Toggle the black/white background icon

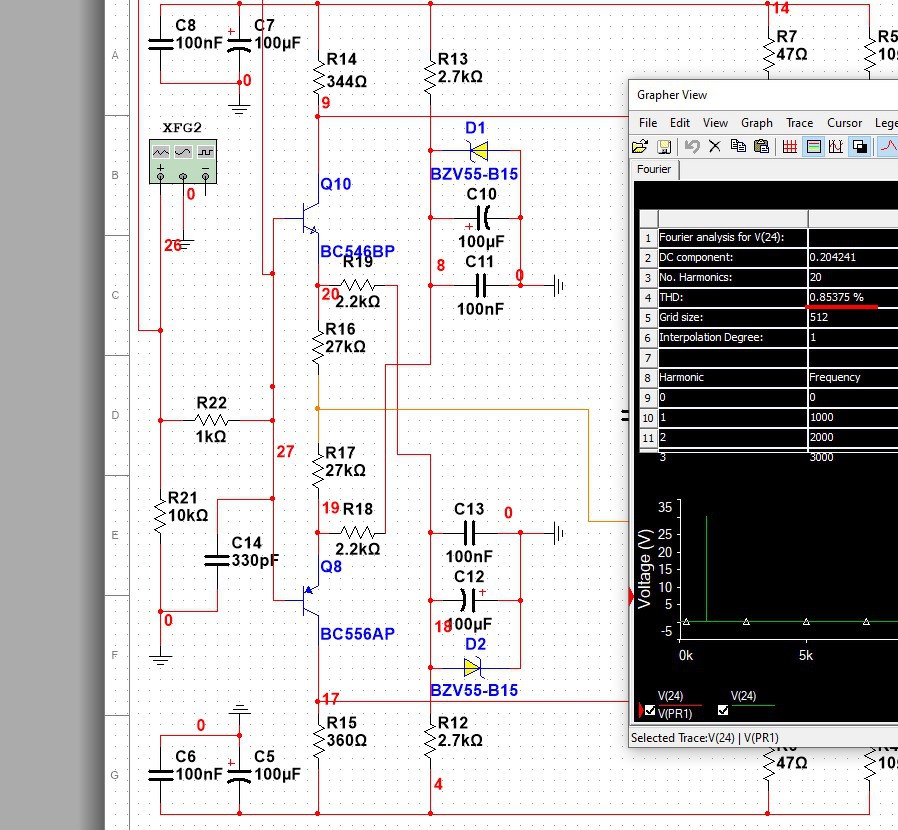(x=859, y=146)
